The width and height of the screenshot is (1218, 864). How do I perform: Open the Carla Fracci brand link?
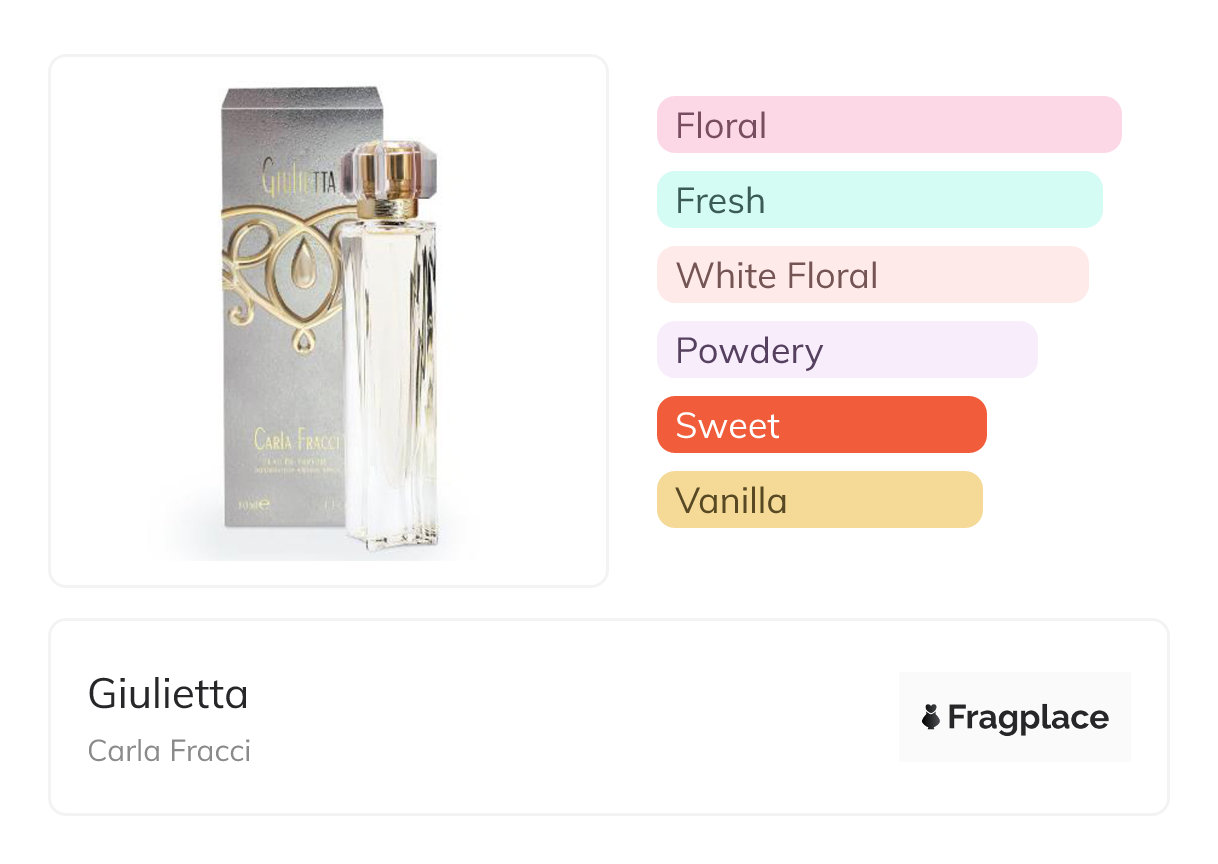pos(169,750)
